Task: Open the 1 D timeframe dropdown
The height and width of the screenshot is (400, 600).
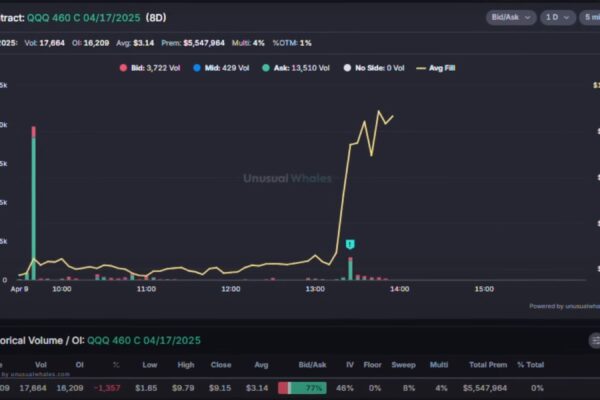Action: (x=558, y=18)
